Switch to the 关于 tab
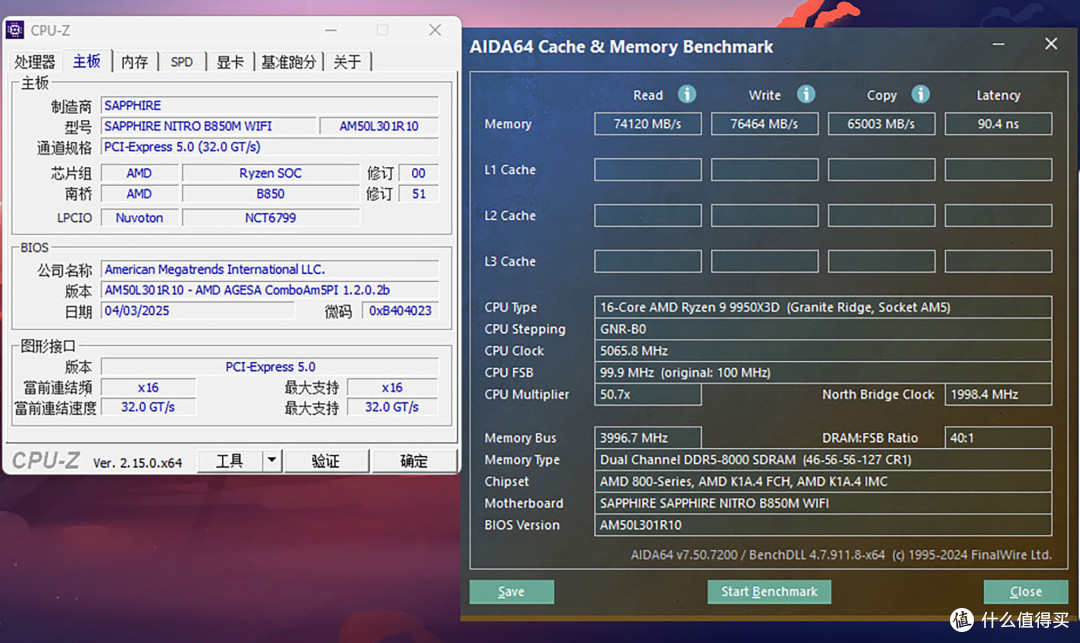This screenshot has height=643, width=1080. click(347, 62)
